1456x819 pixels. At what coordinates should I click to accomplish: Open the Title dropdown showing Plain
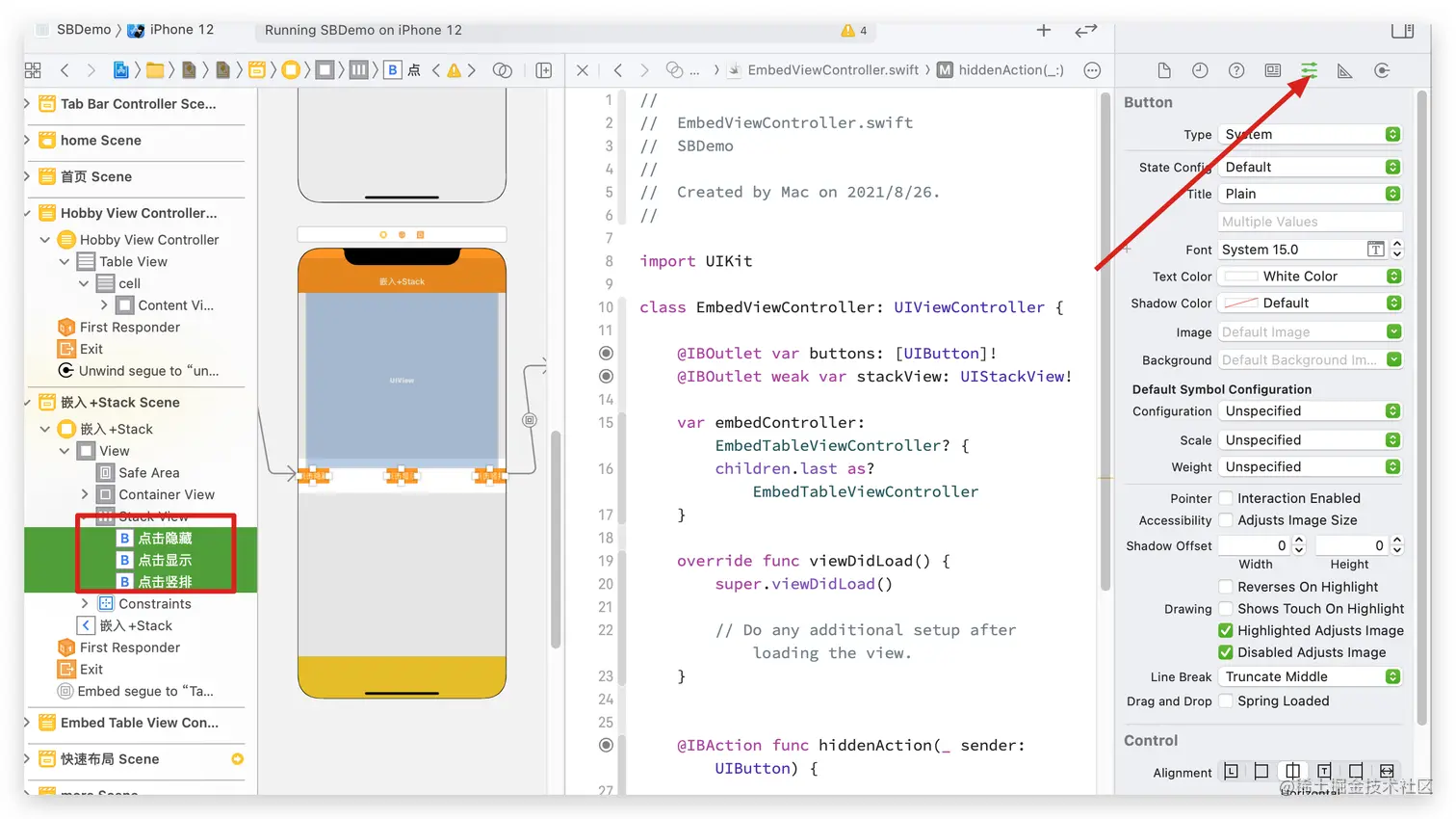(1310, 194)
